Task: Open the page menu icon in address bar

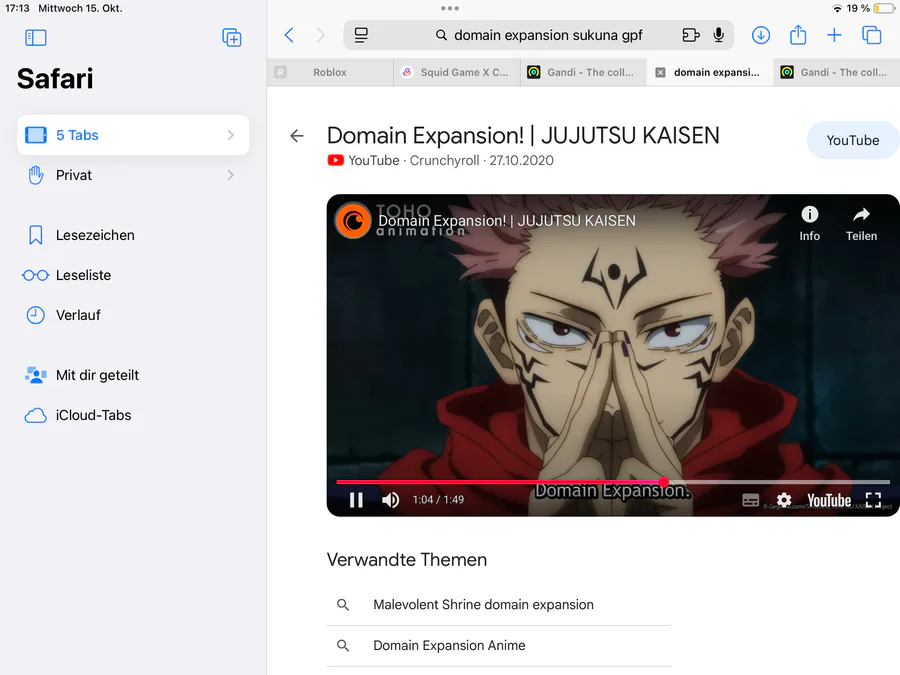Action: [361, 35]
